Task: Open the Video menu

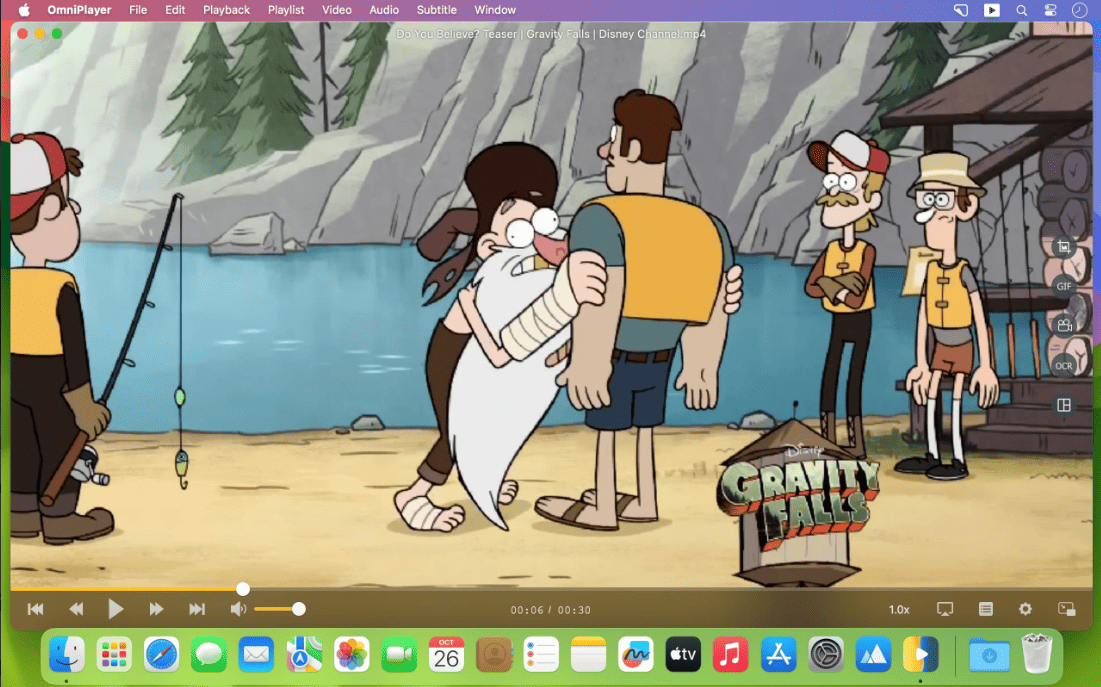Action: pos(336,10)
